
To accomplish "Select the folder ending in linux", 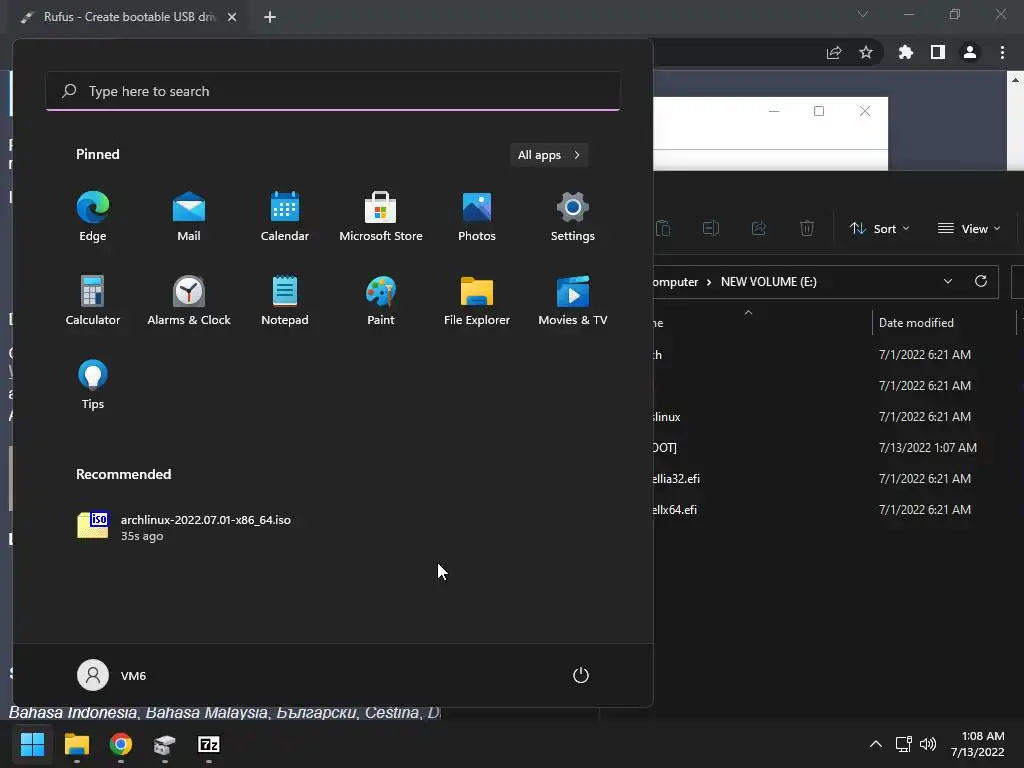I will click(x=667, y=417).
